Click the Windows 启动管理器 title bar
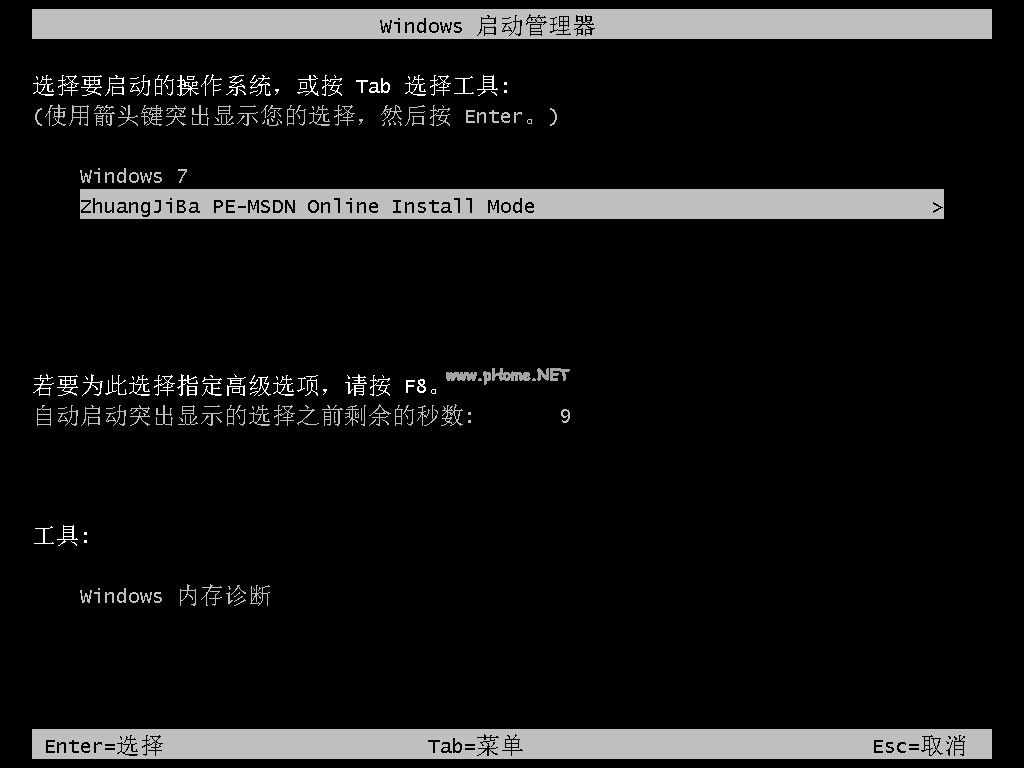 [x=511, y=25]
